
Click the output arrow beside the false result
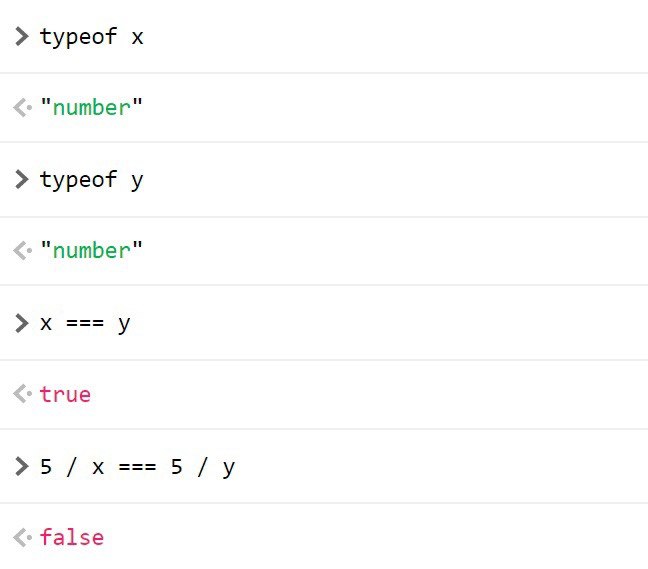[x=22, y=537]
